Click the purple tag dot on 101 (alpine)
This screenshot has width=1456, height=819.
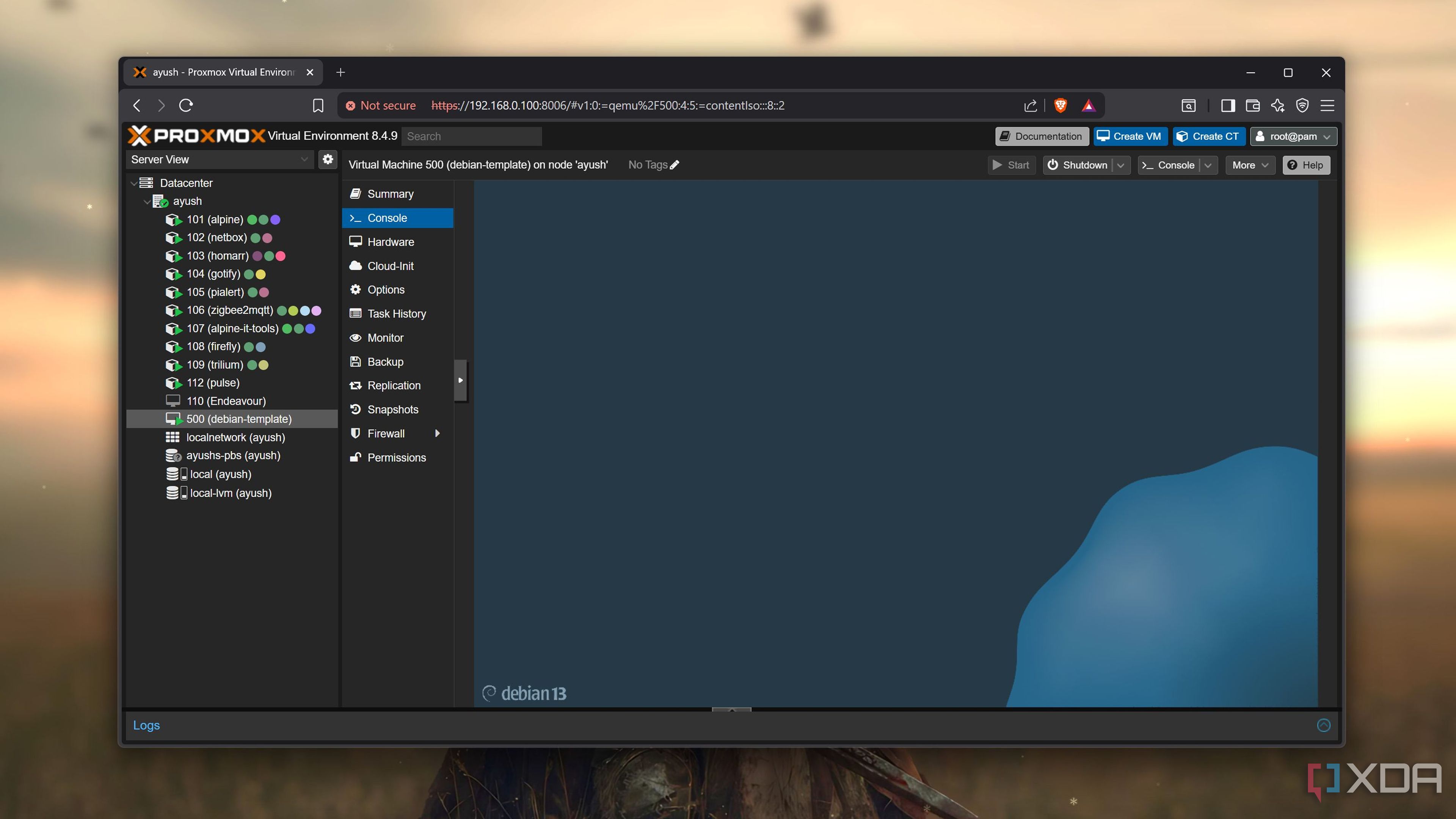click(275, 220)
